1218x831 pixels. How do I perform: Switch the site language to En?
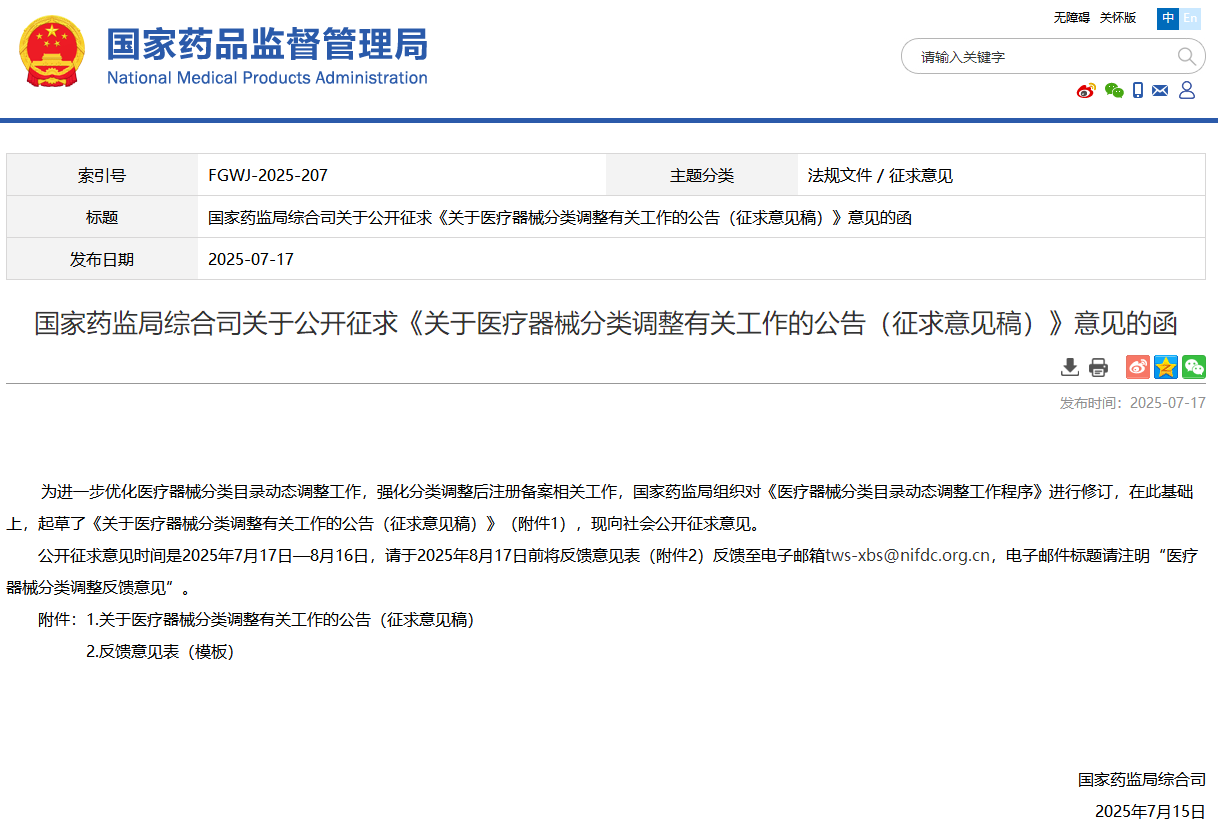pos(1190,18)
